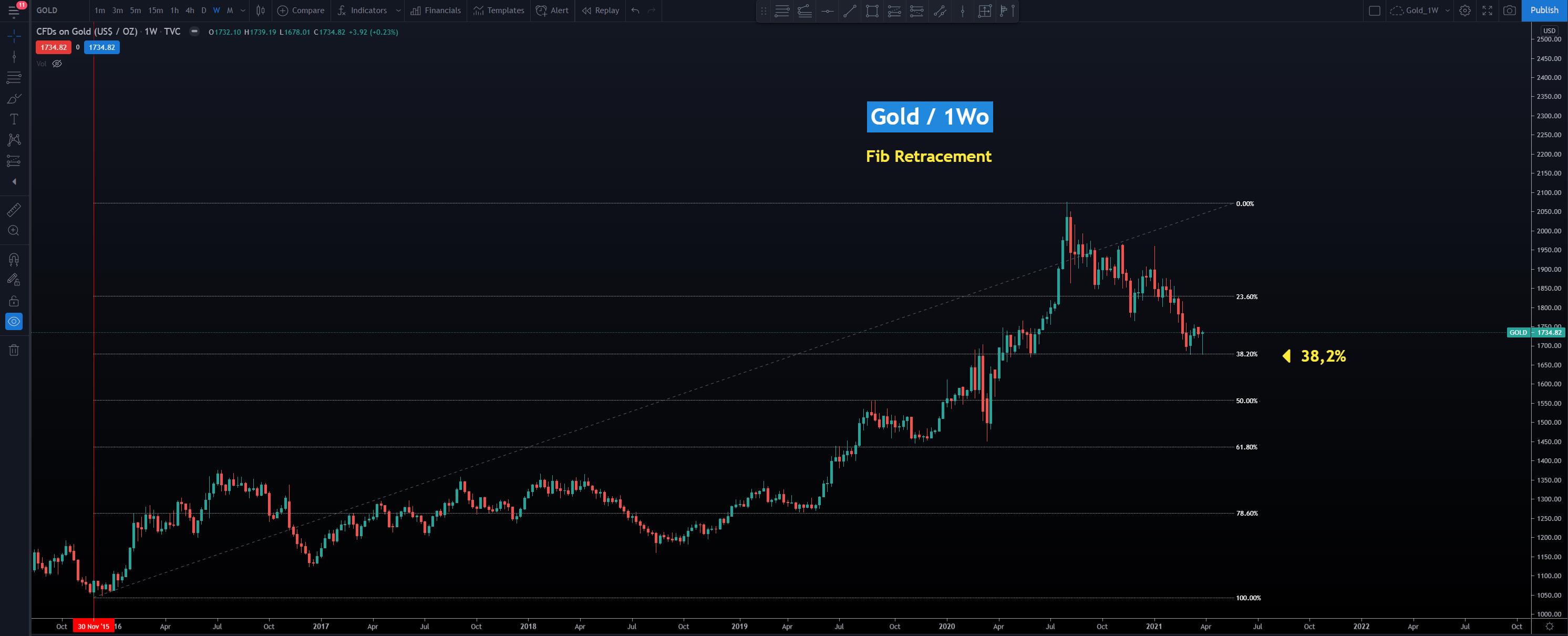Viewport: 1568px width, 636px height.
Task: Click the Compare symbol button
Action: [301, 11]
